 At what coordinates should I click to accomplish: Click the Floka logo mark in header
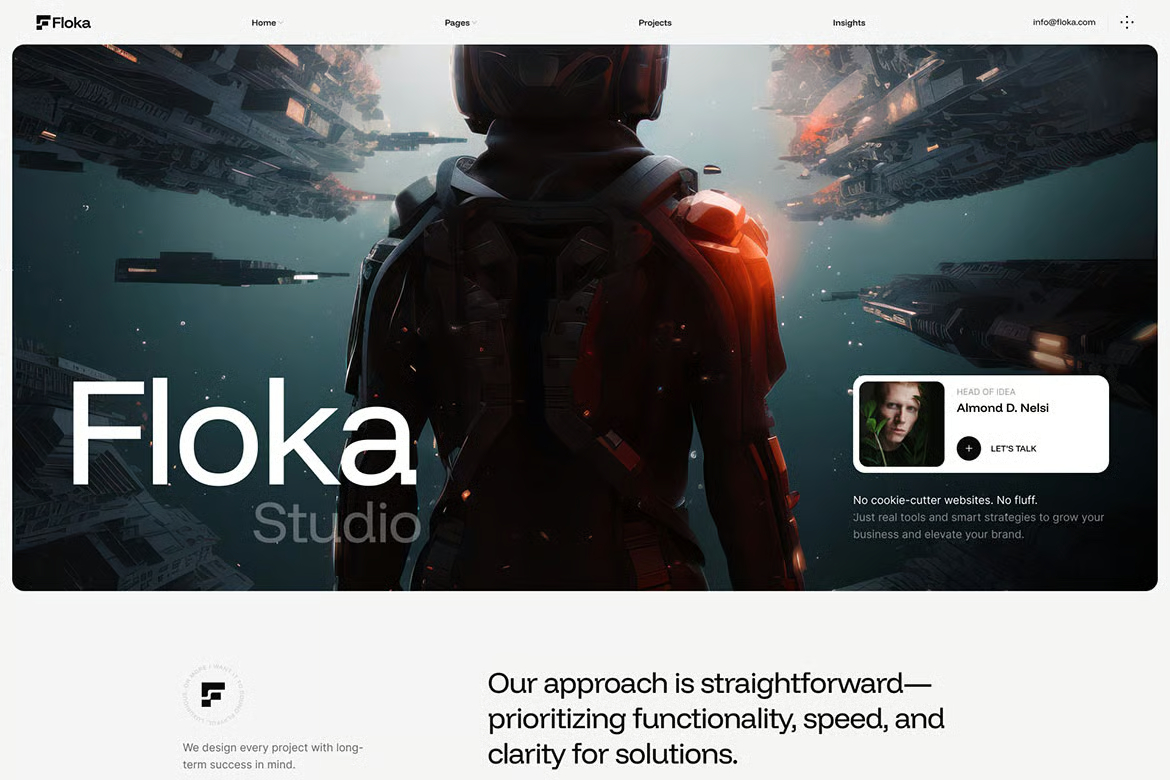click(43, 22)
